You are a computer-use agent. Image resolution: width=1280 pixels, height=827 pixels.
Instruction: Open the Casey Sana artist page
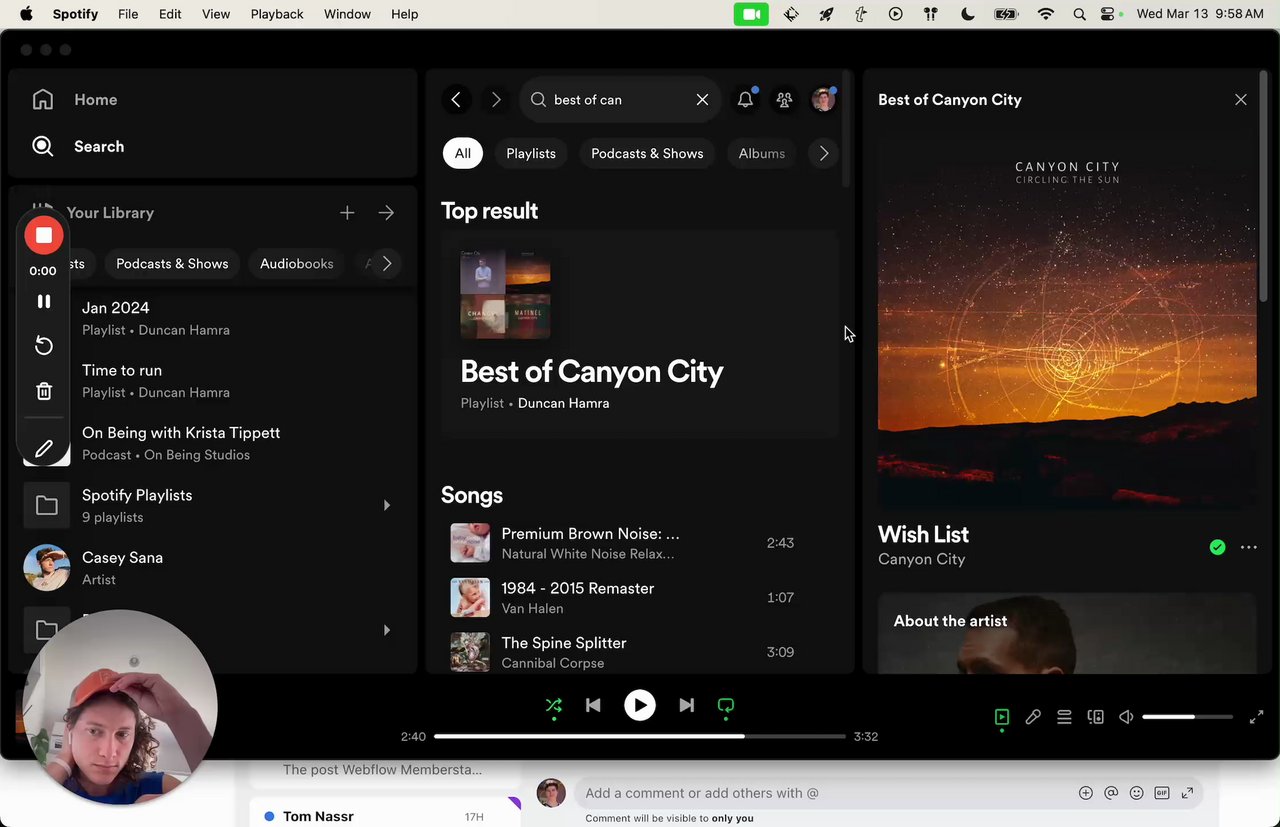point(212,568)
